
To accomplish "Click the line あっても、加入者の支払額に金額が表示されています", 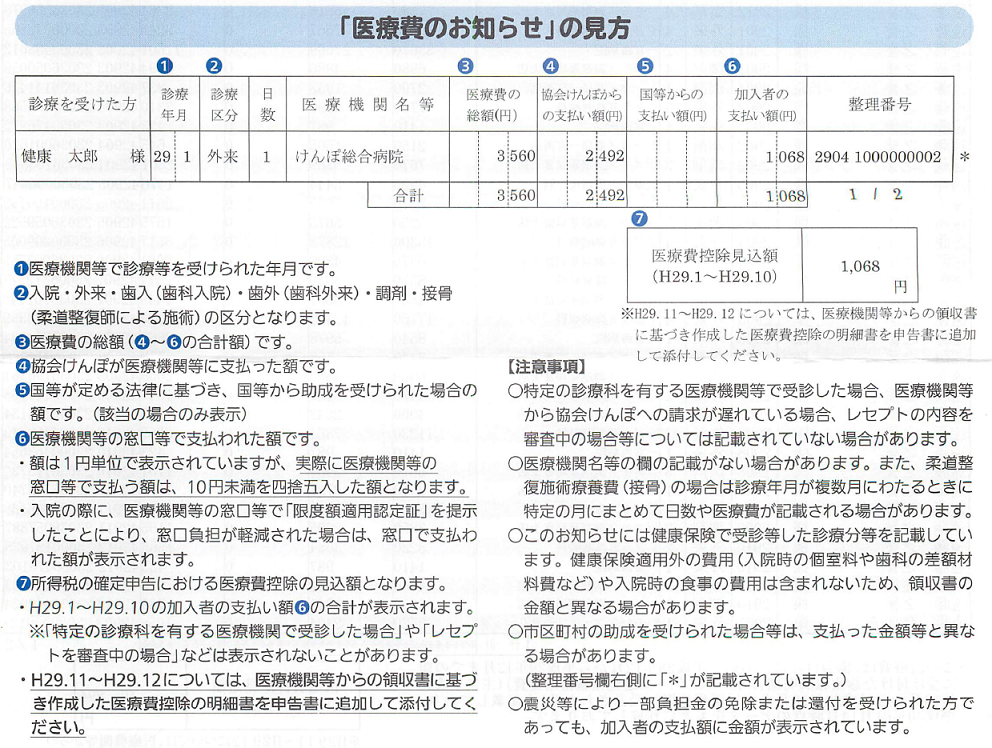I will click(x=717, y=728).
